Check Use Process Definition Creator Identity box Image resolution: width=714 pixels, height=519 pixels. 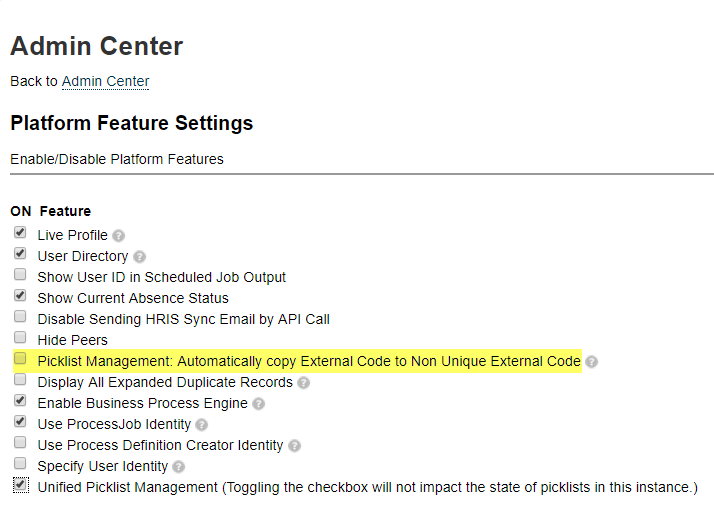coord(20,442)
